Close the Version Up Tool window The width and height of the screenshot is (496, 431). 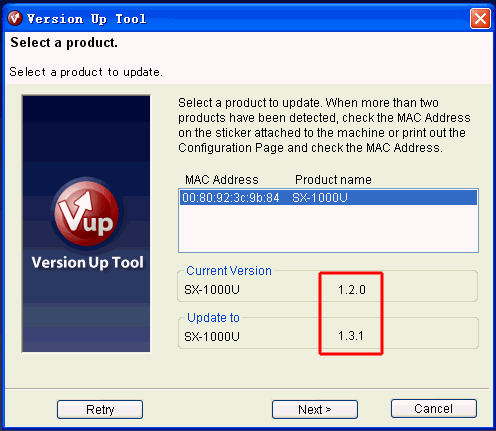point(480,19)
